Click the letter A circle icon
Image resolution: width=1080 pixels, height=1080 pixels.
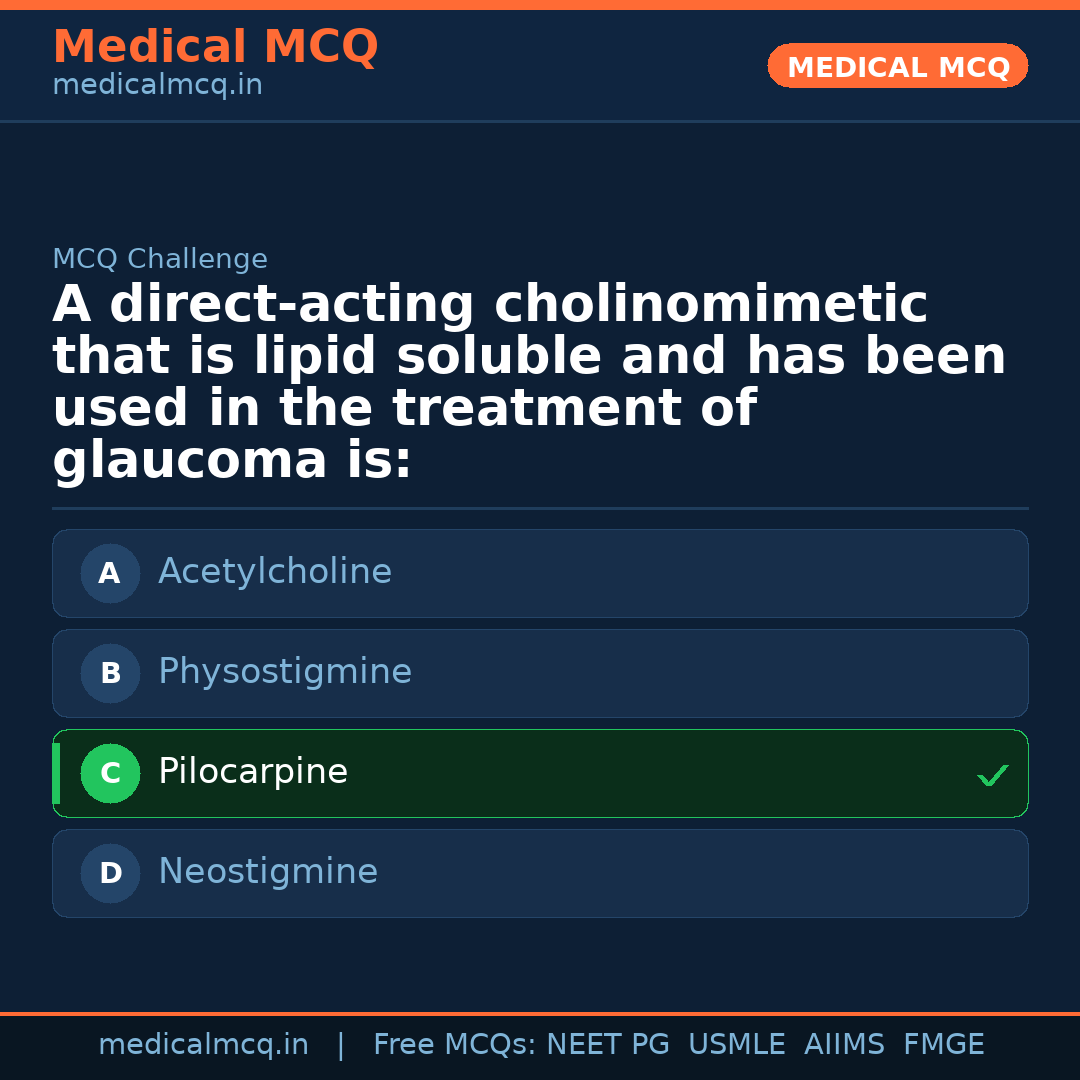pos(110,574)
